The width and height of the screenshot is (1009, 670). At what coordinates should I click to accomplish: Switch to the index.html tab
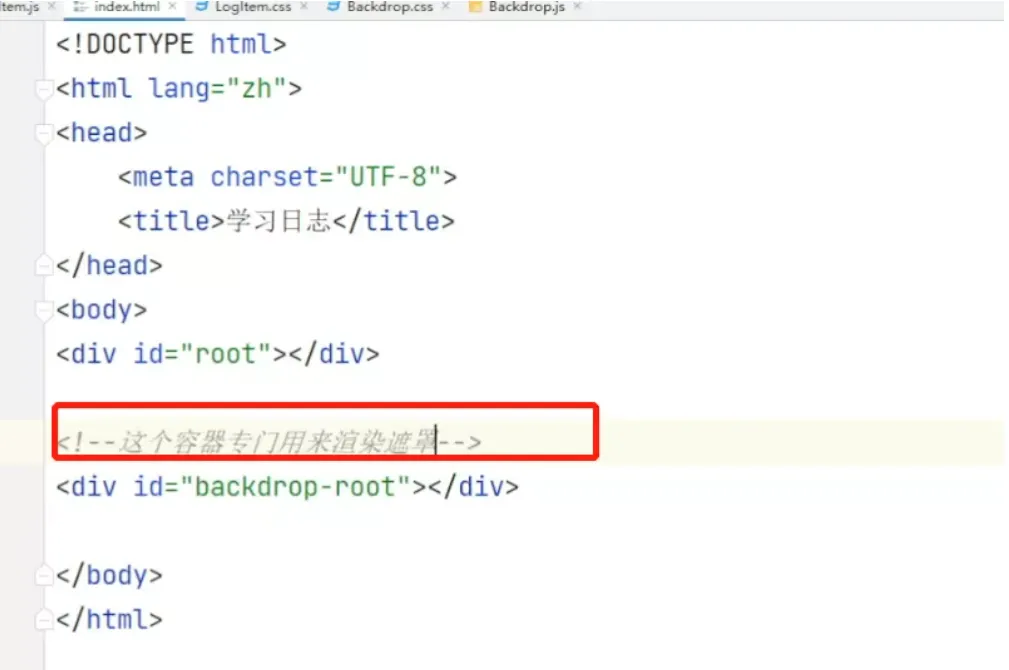click(127, 7)
